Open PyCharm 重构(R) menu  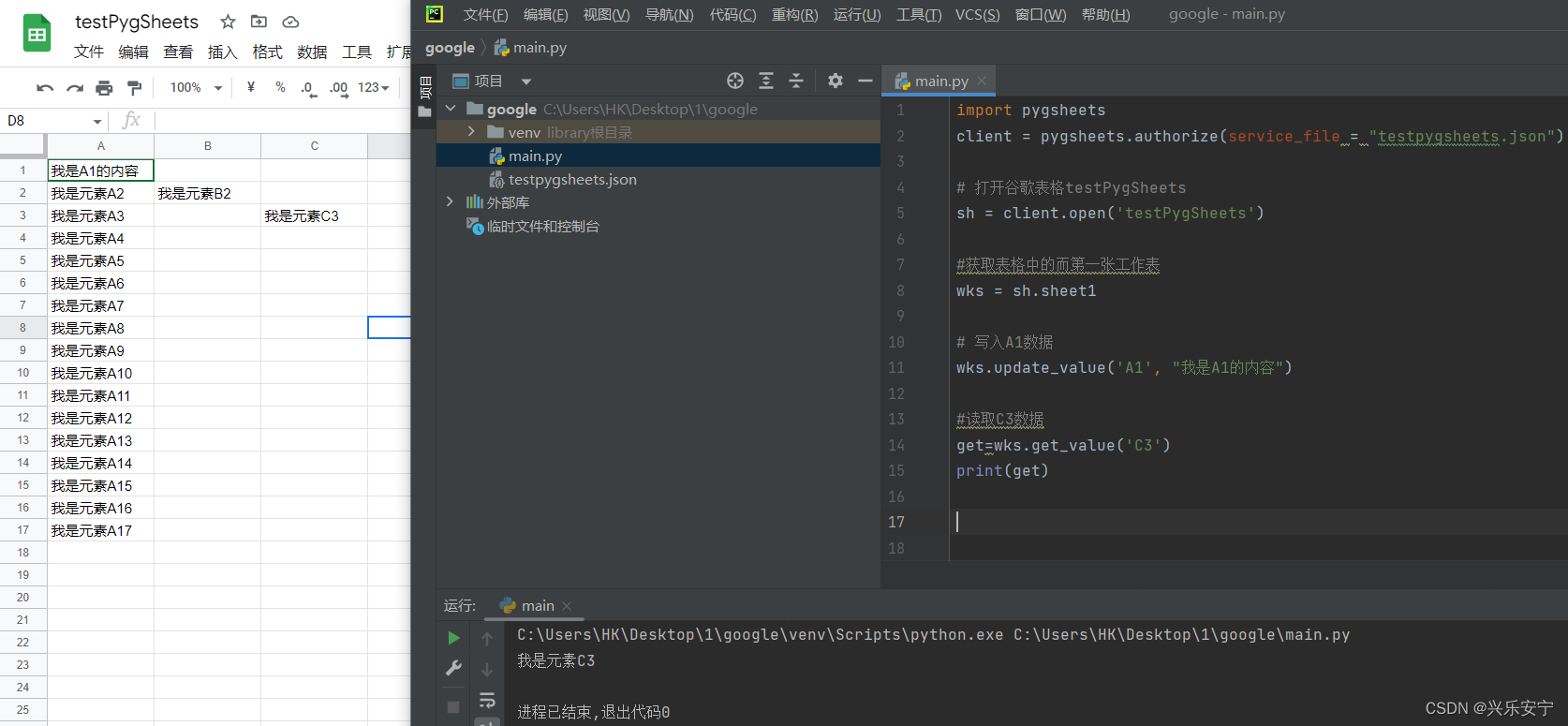click(x=794, y=14)
